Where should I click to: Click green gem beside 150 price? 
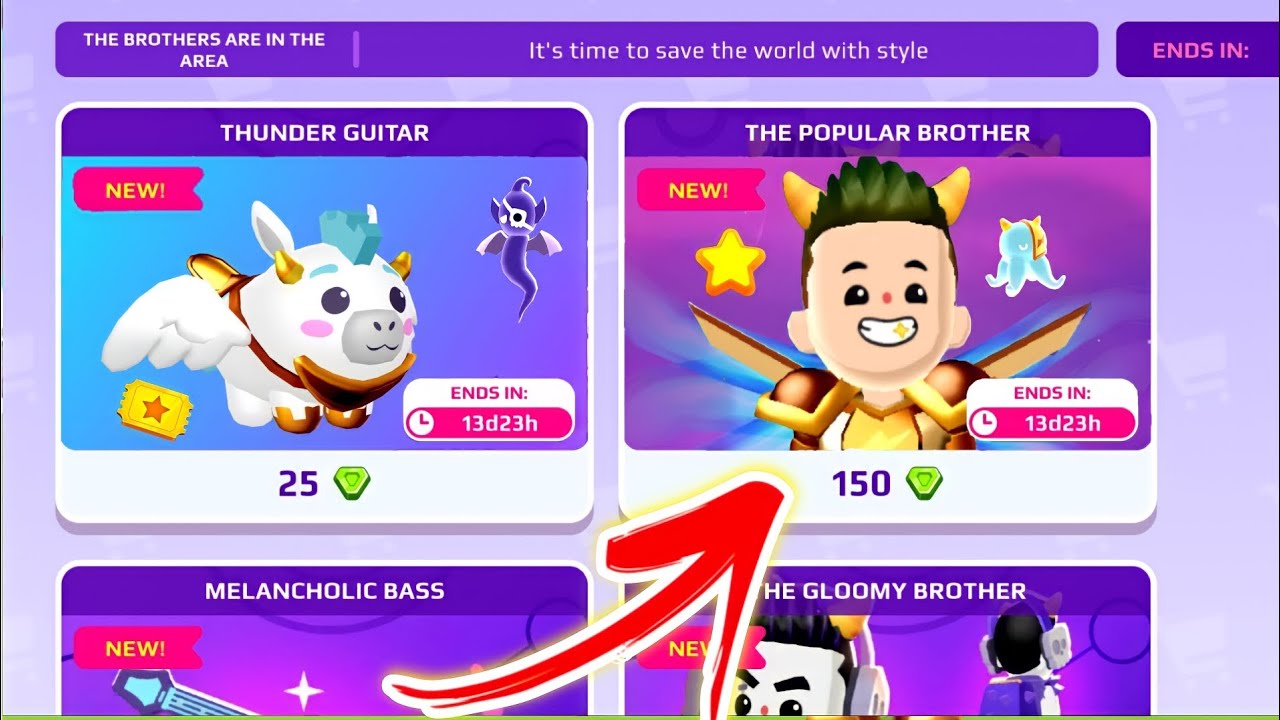924,484
